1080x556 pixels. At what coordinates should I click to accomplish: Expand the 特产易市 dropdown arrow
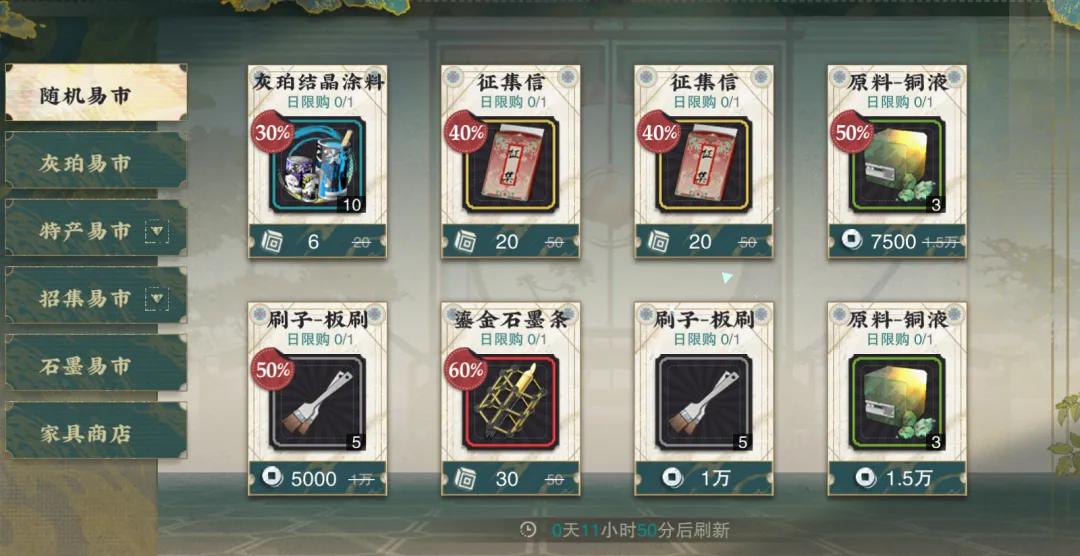(157, 231)
